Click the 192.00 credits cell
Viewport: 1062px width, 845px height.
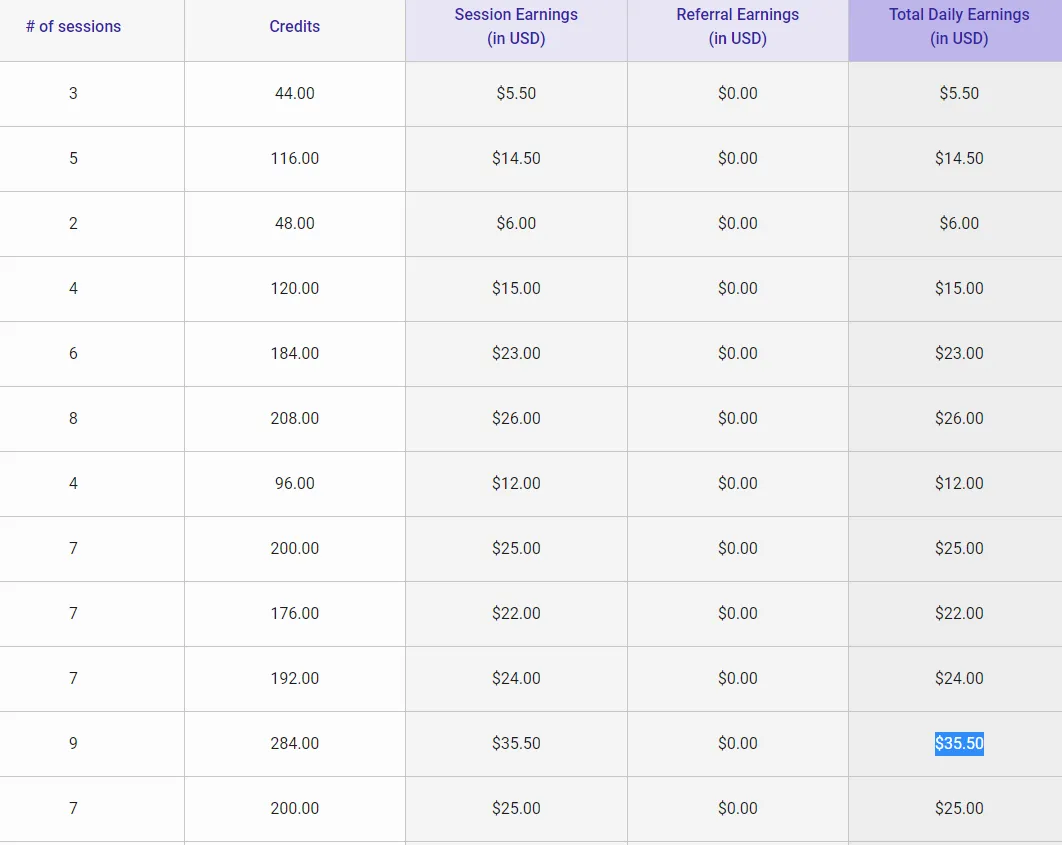point(295,678)
